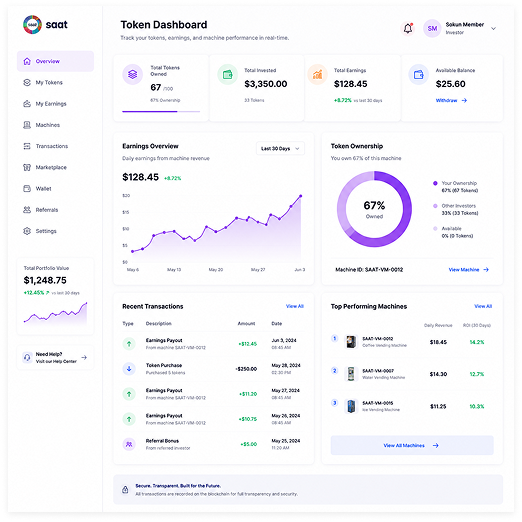Expand the Sokun Member account menu chevron

pyautogui.click(x=493, y=29)
